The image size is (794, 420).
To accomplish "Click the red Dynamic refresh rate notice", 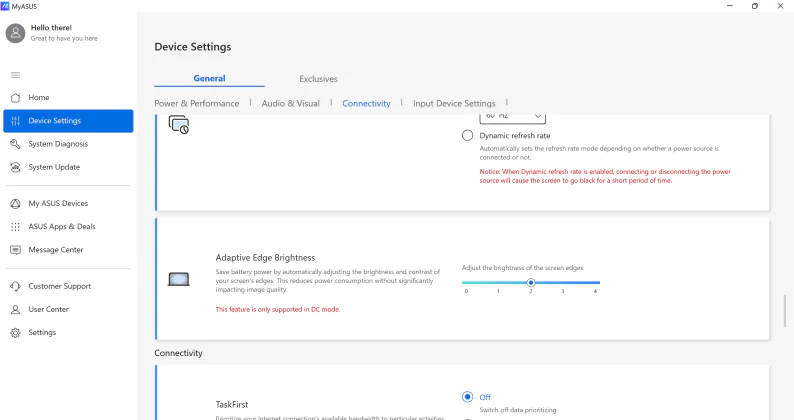I will 605,176.
